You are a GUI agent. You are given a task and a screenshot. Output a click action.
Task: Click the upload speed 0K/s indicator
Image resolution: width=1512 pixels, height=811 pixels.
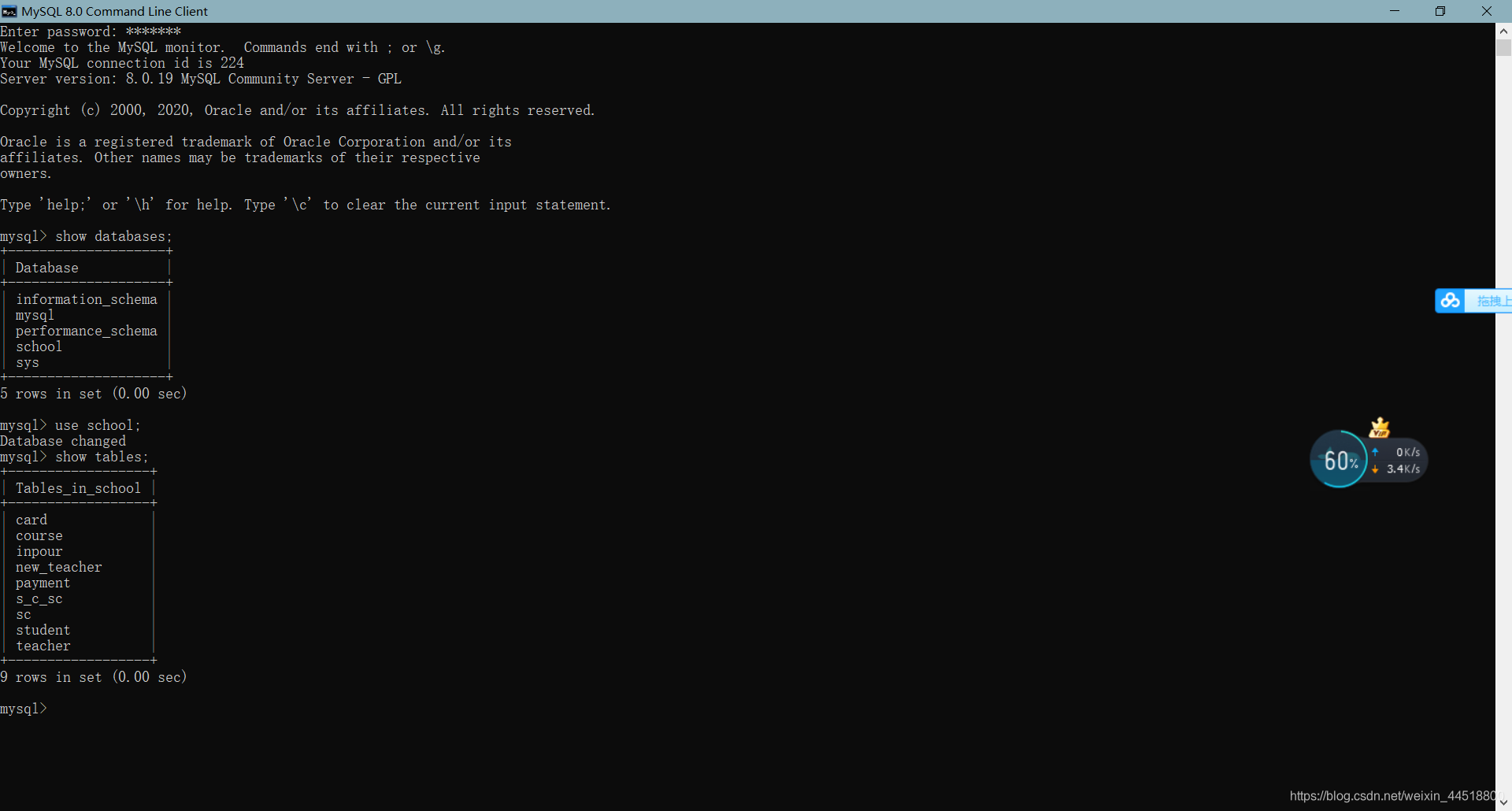[x=1397, y=452]
